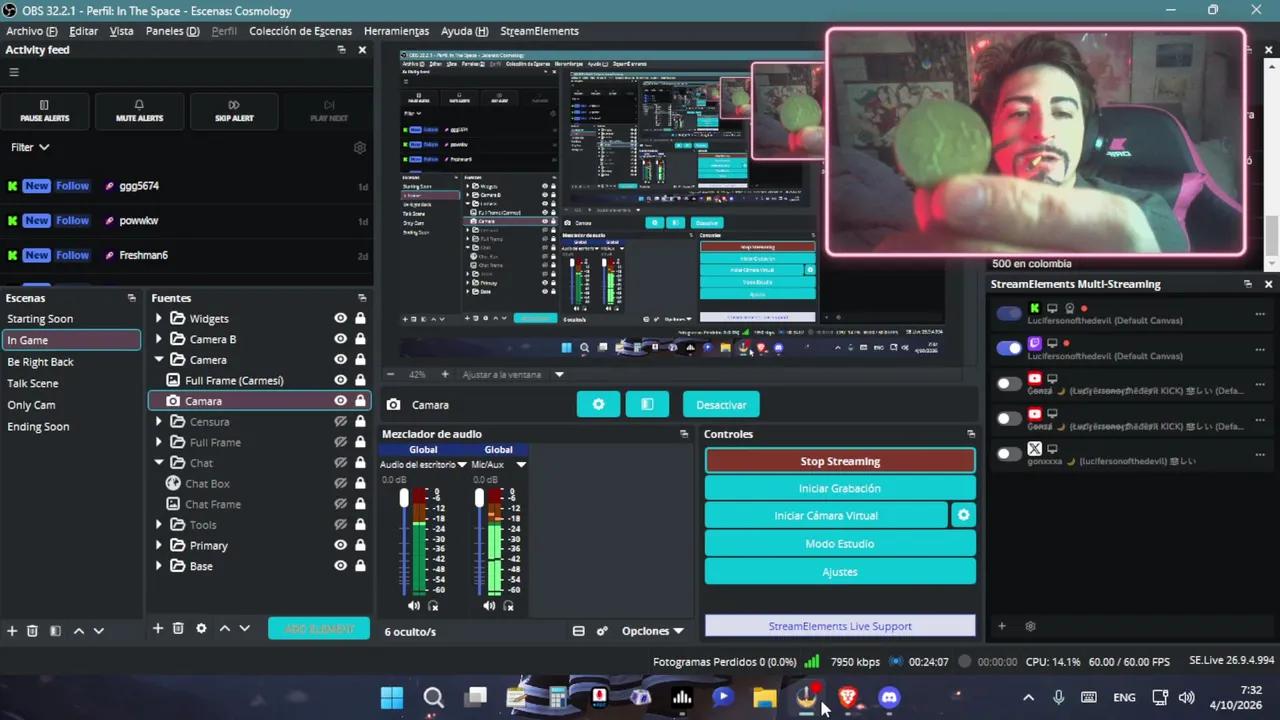
Task: Mute Audio del escritorio speaker icon
Action: [x=414, y=606]
